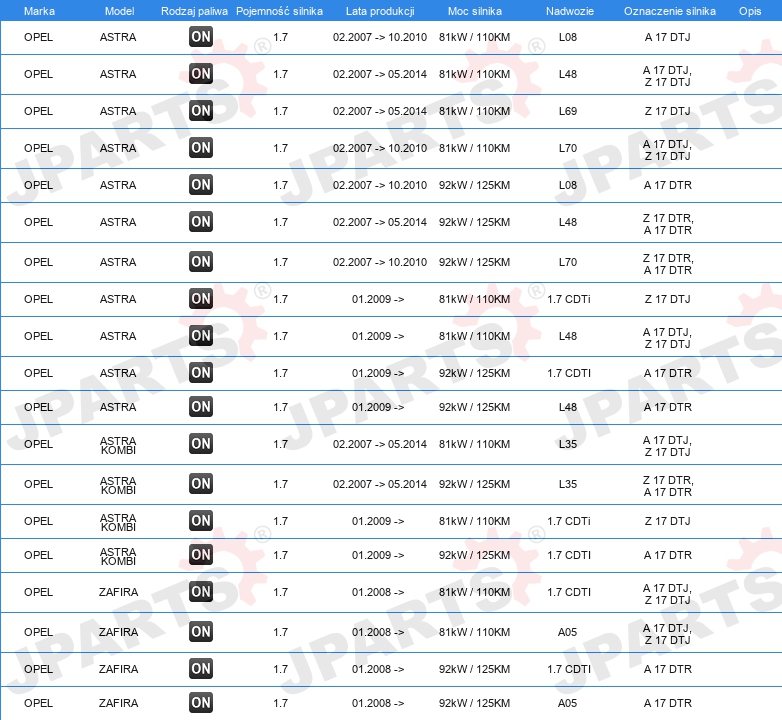Select A 17 DTR code in Astra Kombi 1.7 CDTI row
The image size is (782, 720).
[x=667, y=555]
